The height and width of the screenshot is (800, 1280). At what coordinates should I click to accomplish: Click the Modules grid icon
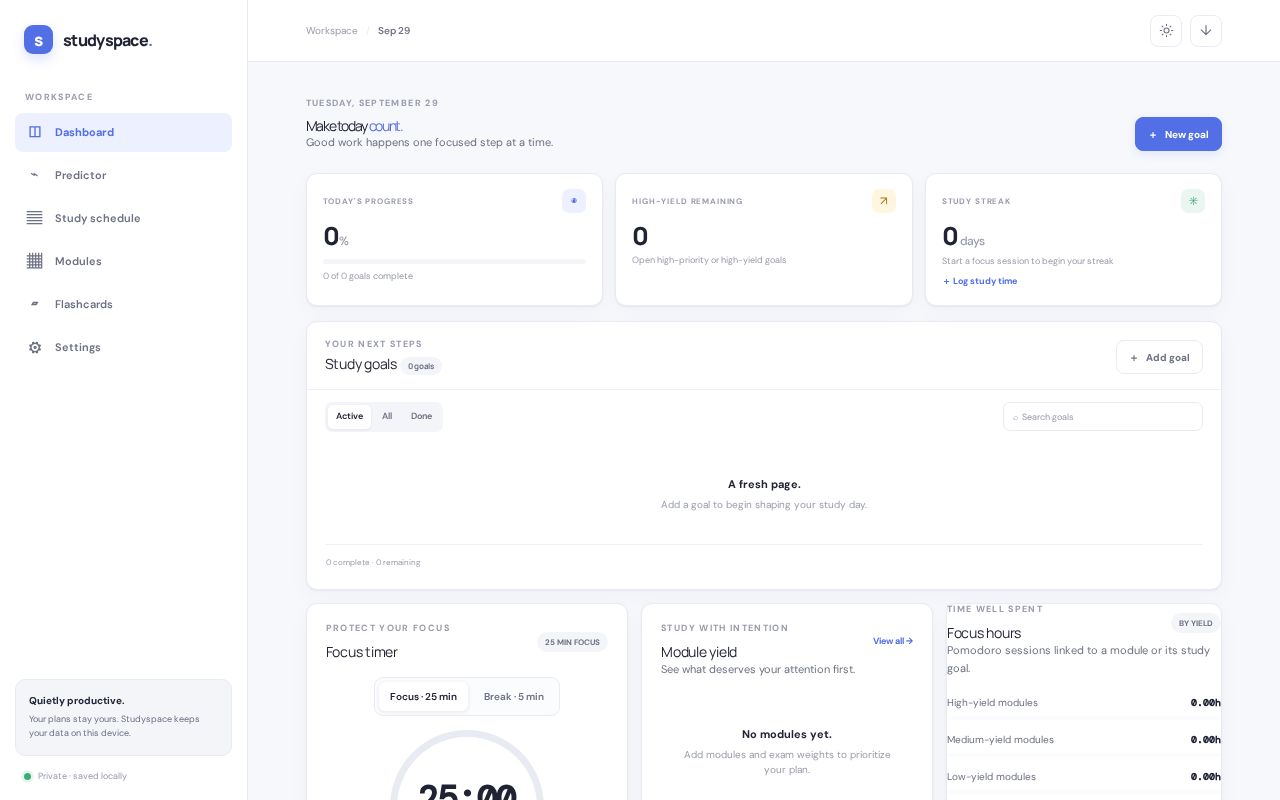35,261
